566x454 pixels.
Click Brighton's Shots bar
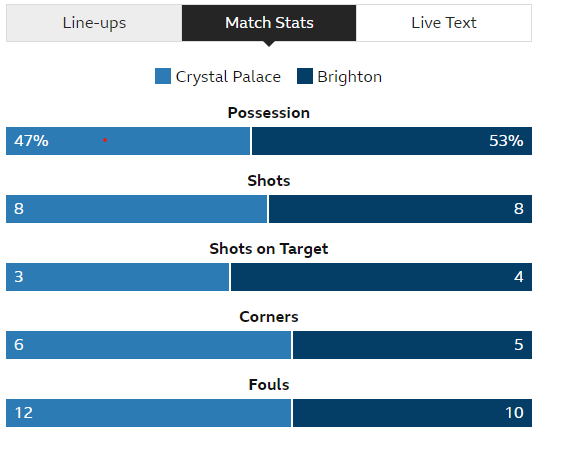pyautogui.click(x=400, y=209)
